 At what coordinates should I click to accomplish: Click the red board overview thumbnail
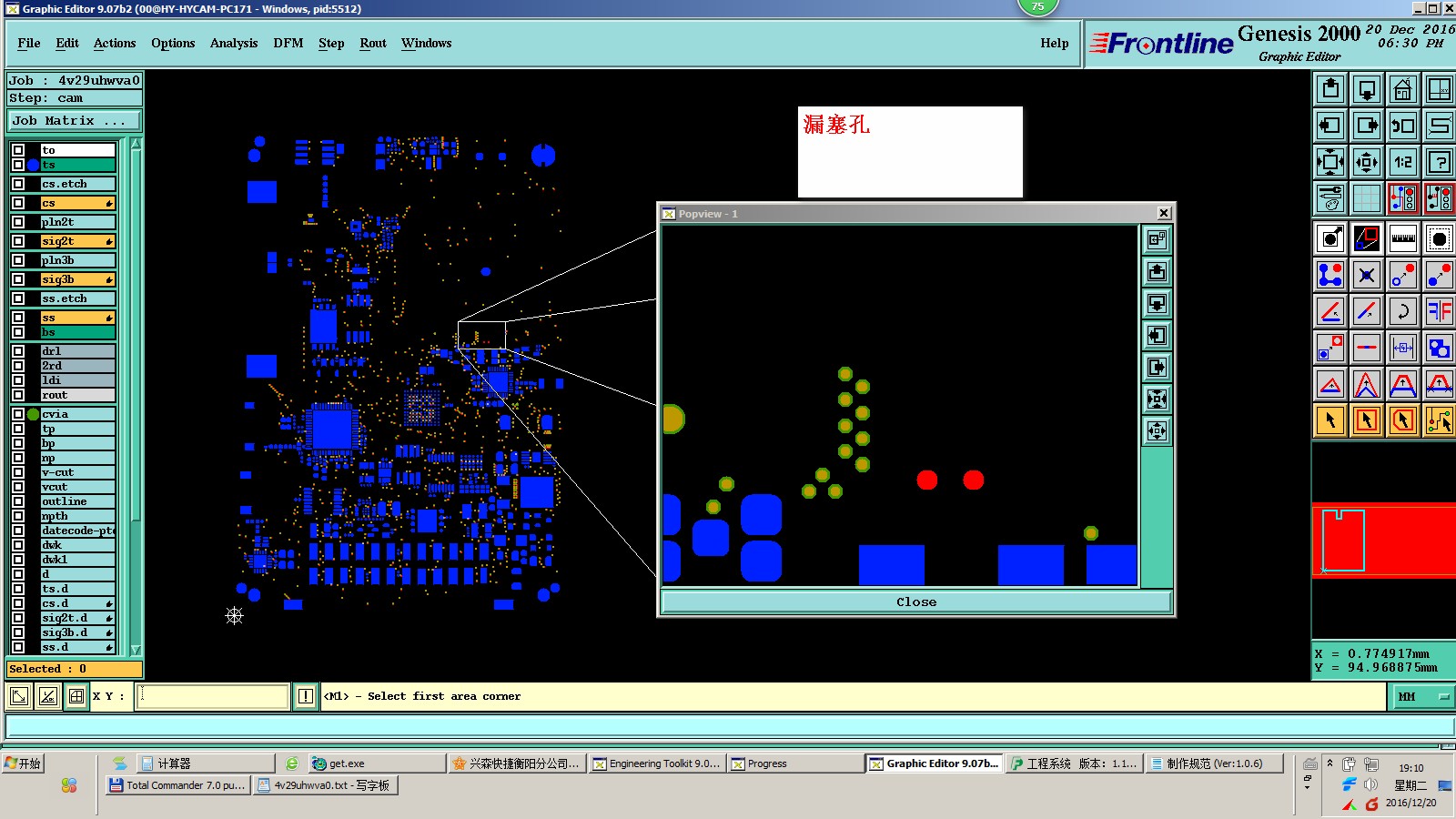1383,541
